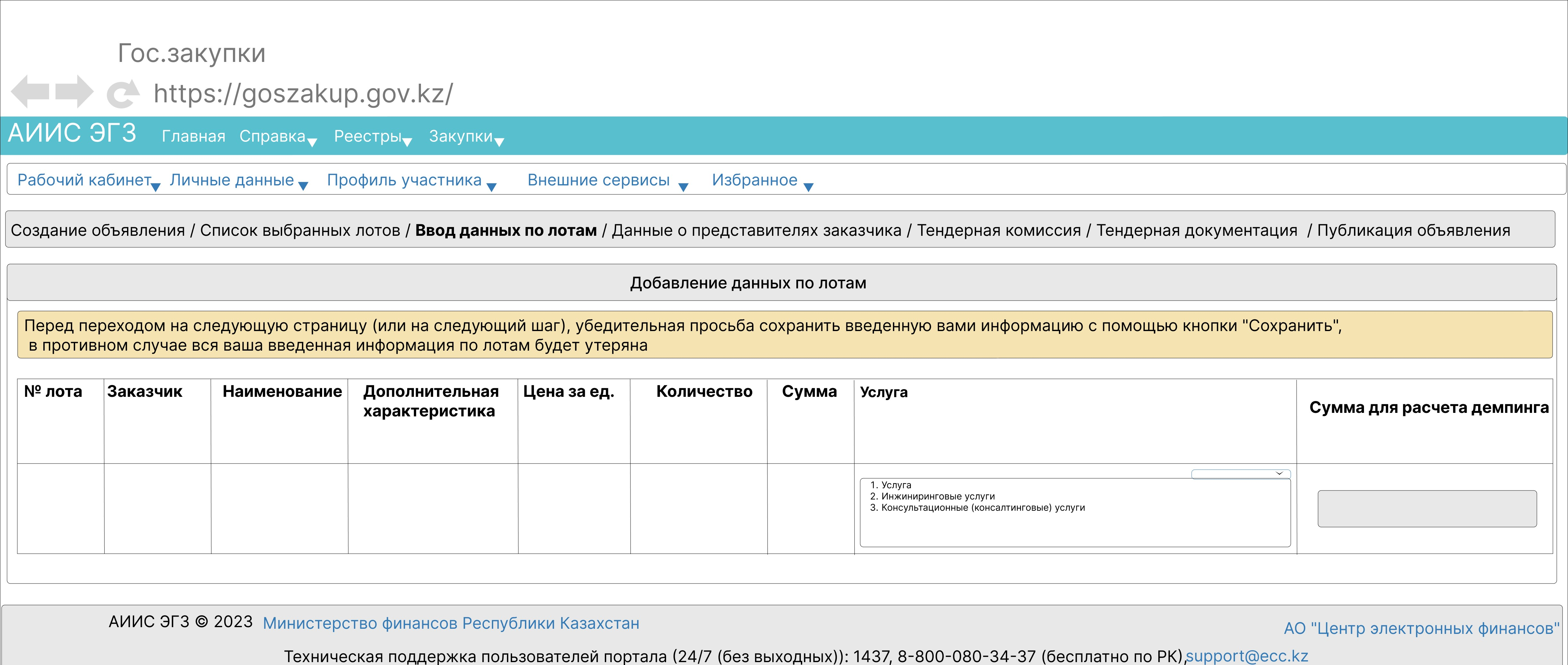Screen dimensions: 1568x665
Task: Go to Создание объявления step
Action: [98, 231]
